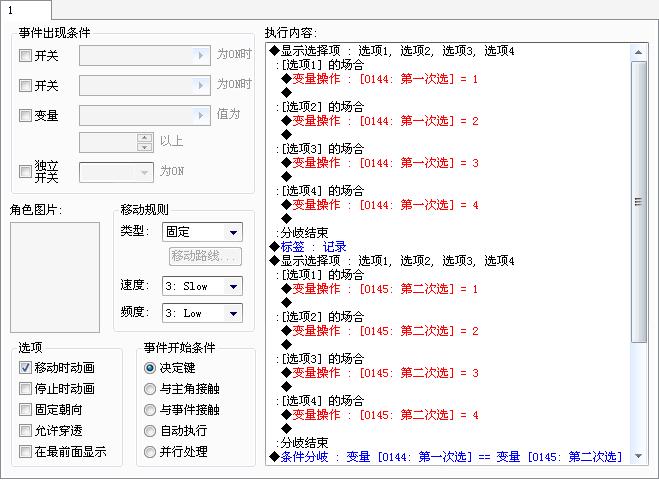Select the 与主角接触 start condition

pyautogui.click(x=150, y=389)
